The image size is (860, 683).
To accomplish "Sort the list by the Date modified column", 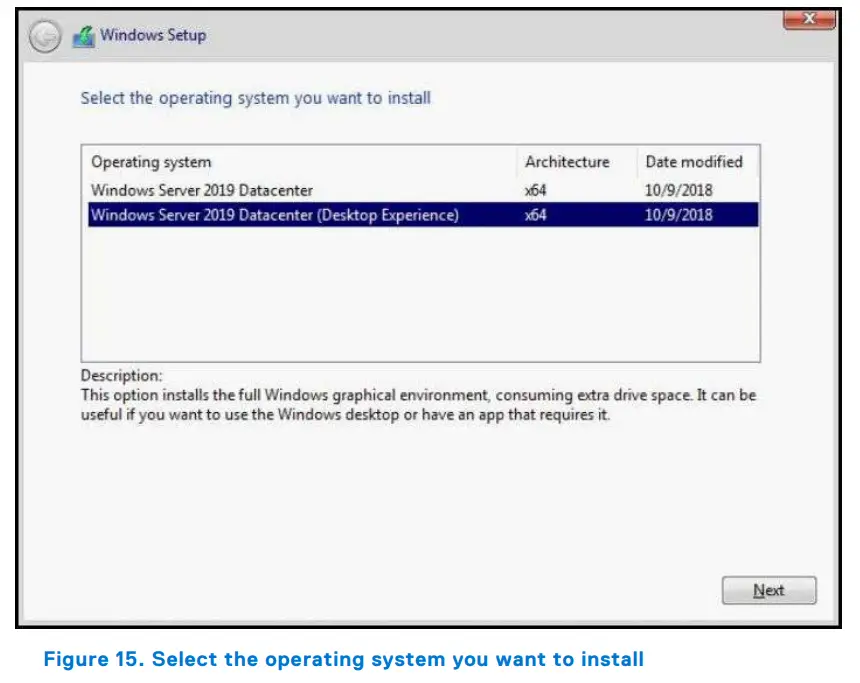I will click(x=694, y=162).
